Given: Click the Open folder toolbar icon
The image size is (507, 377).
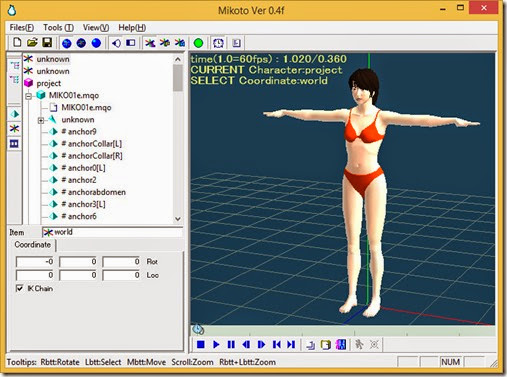Looking at the screenshot, I should pos(32,43).
